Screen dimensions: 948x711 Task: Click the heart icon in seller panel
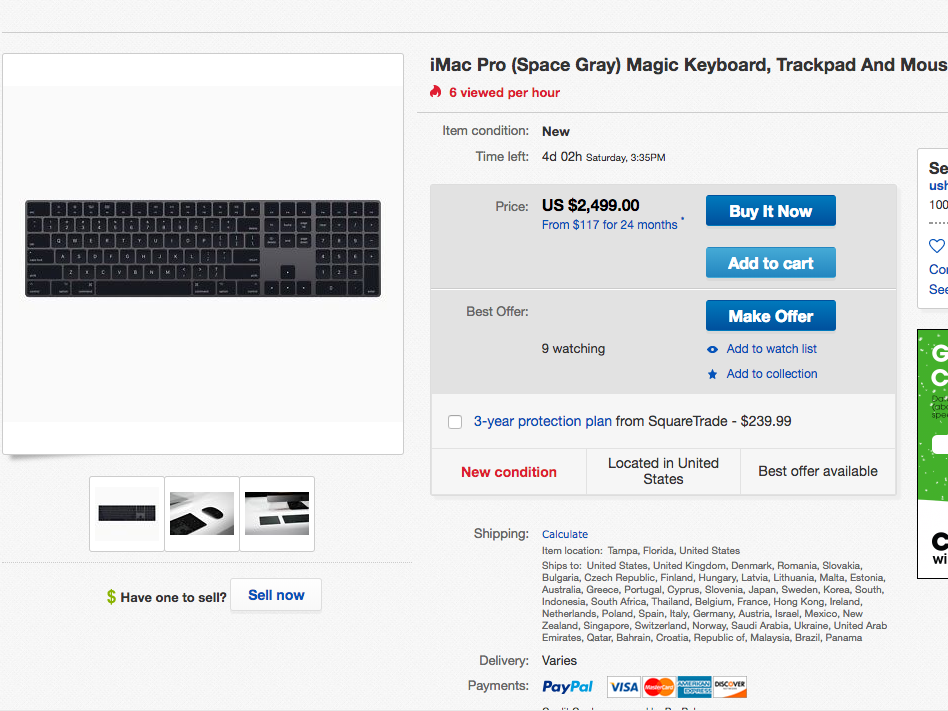[937, 245]
